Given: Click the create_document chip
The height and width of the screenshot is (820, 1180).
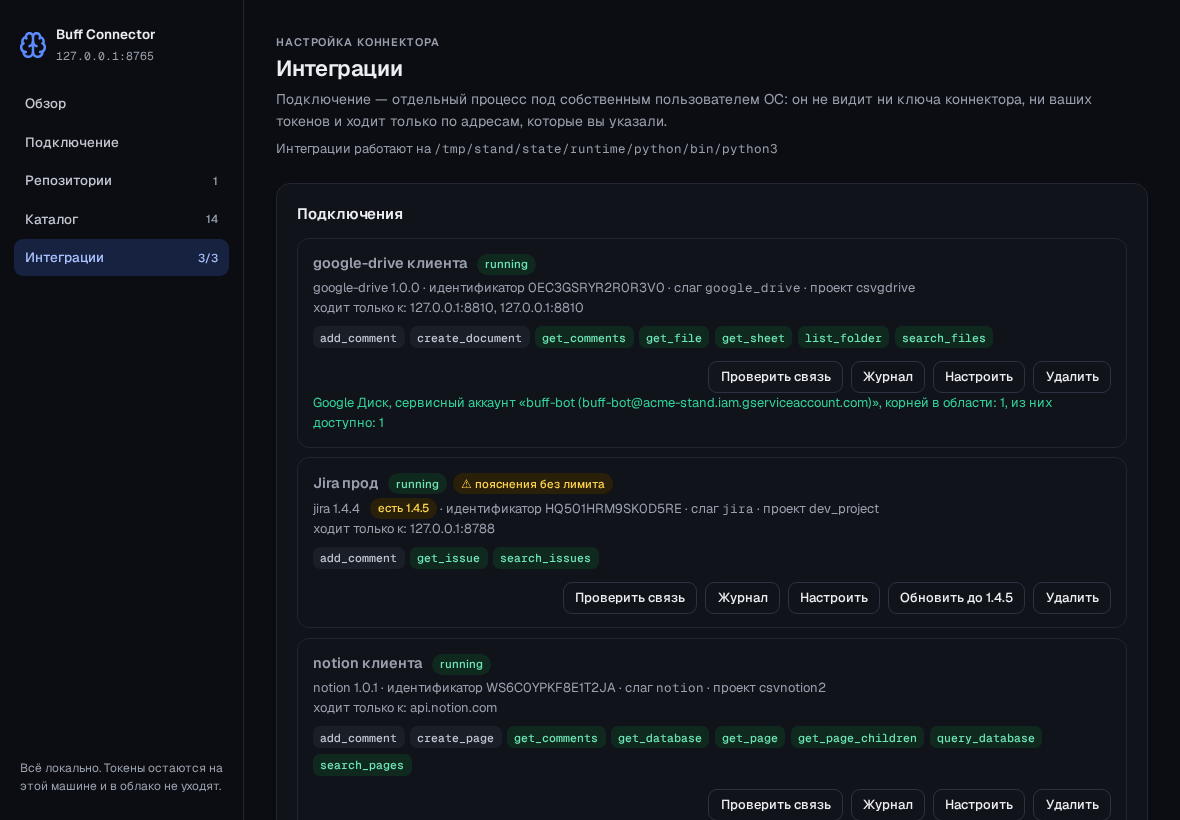Looking at the screenshot, I should click(470, 338).
